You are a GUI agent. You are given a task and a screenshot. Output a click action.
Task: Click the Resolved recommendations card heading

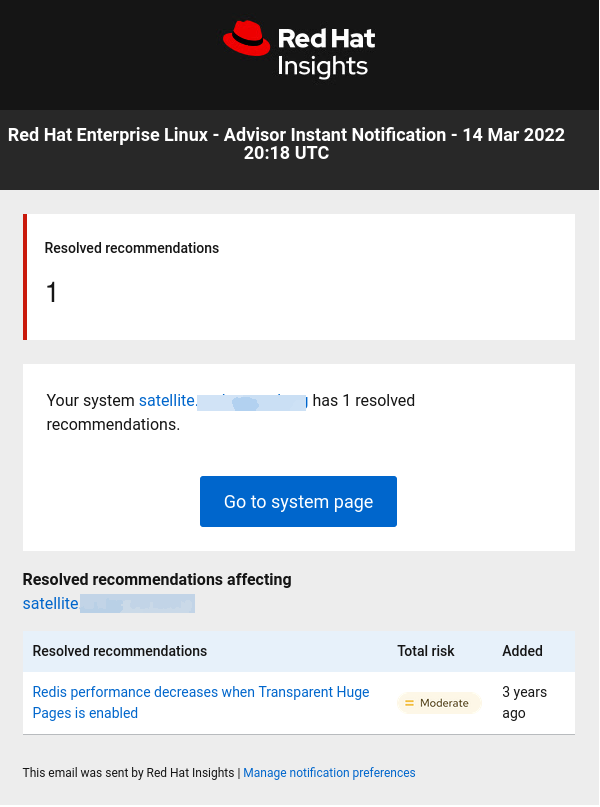[132, 248]
